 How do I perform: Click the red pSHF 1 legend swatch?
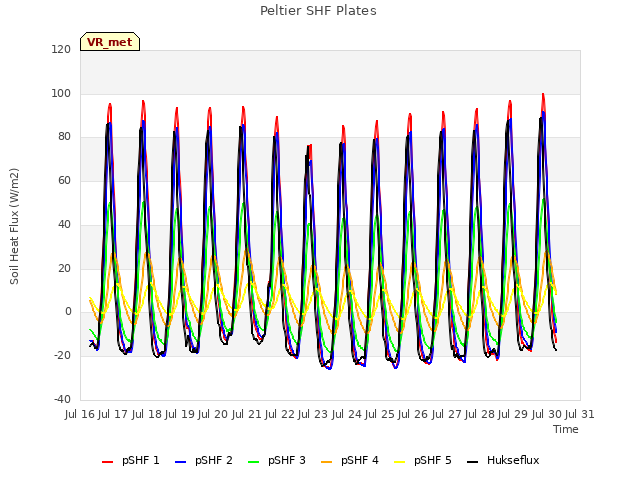tap(107, 462)
